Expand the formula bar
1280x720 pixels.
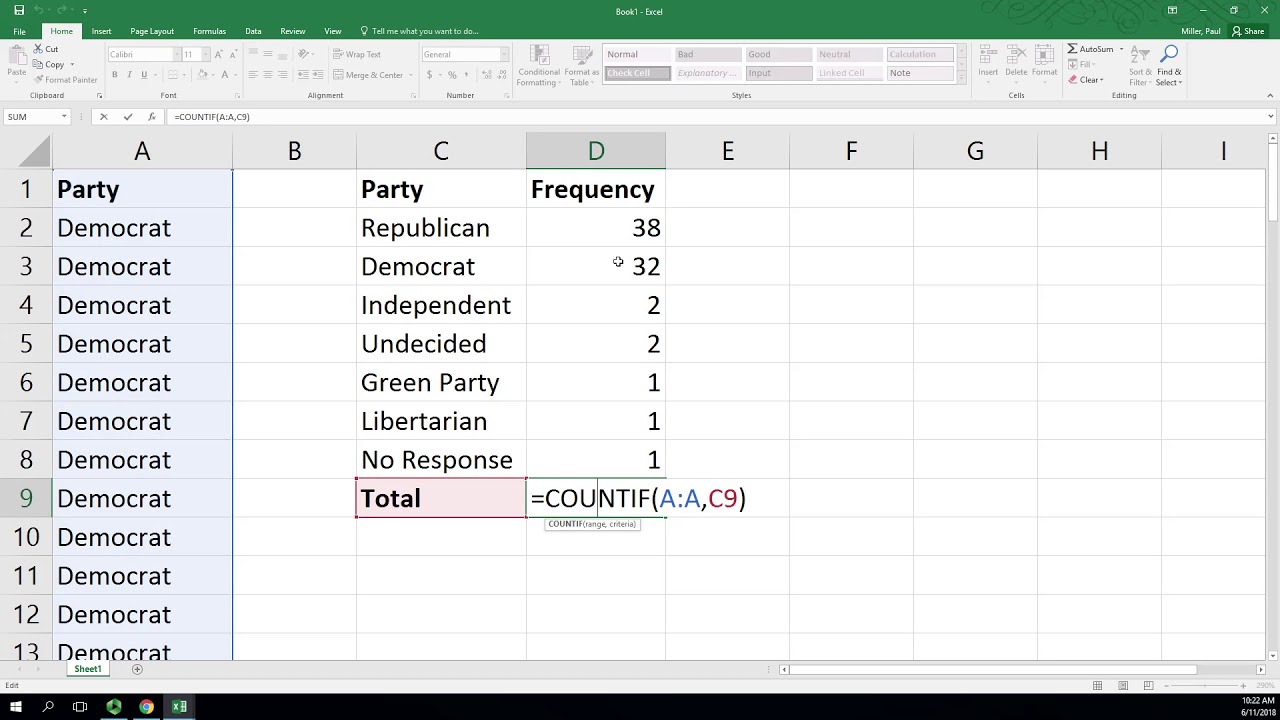(x=1270, y=117)
